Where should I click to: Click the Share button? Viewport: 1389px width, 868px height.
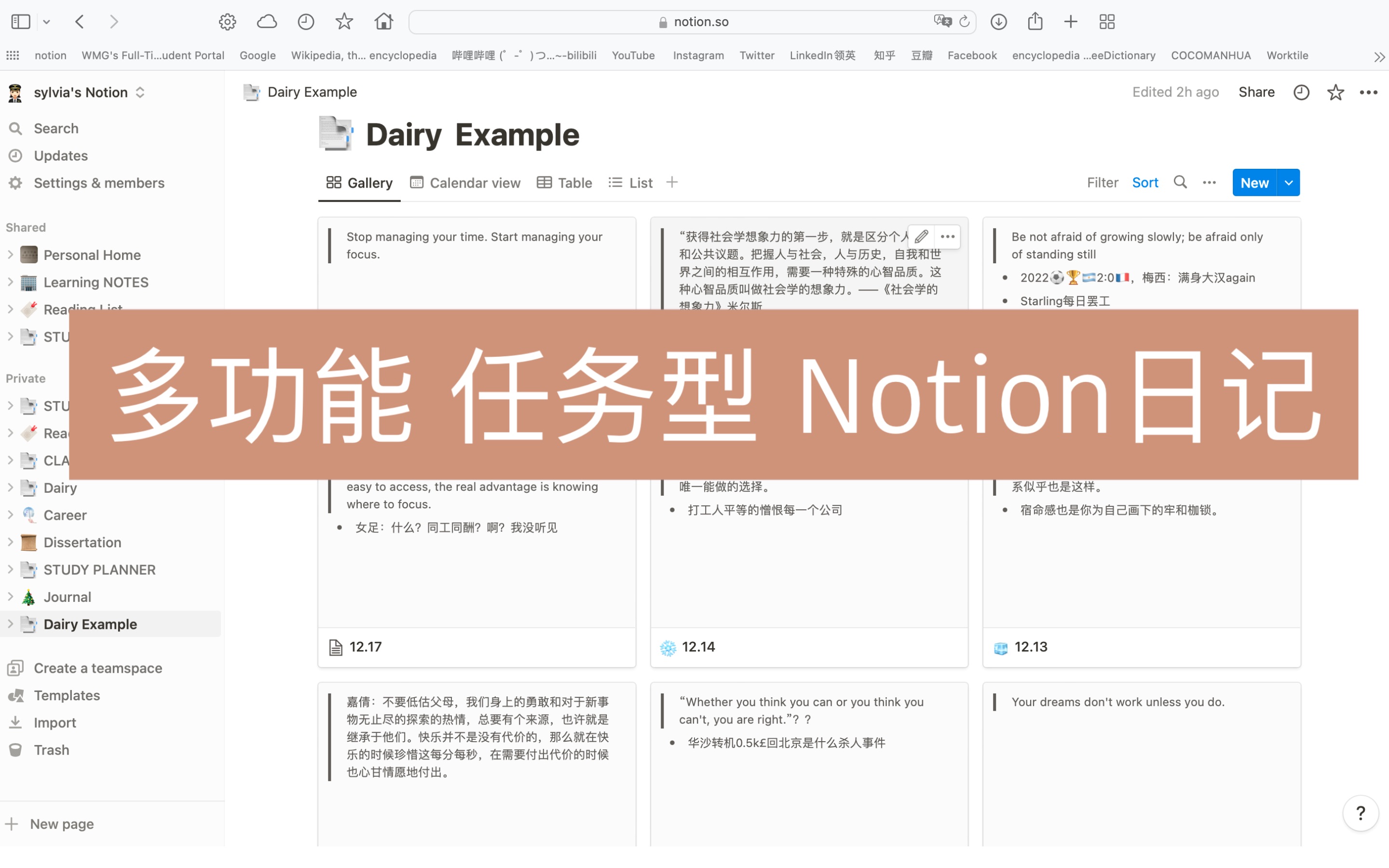pyautogui.click(x=1256, y=92)
